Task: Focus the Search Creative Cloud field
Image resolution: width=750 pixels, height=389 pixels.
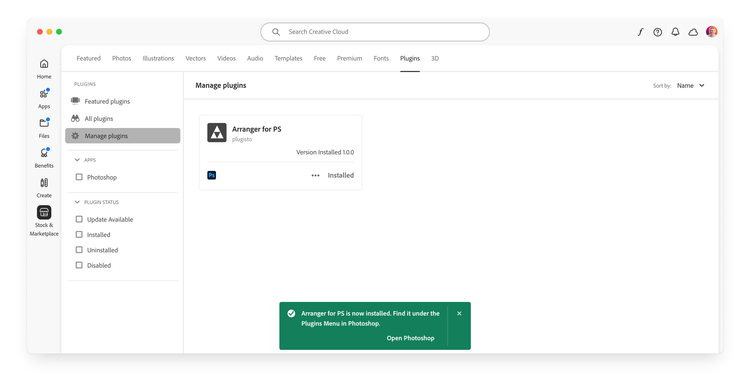Action: [375, 32]
